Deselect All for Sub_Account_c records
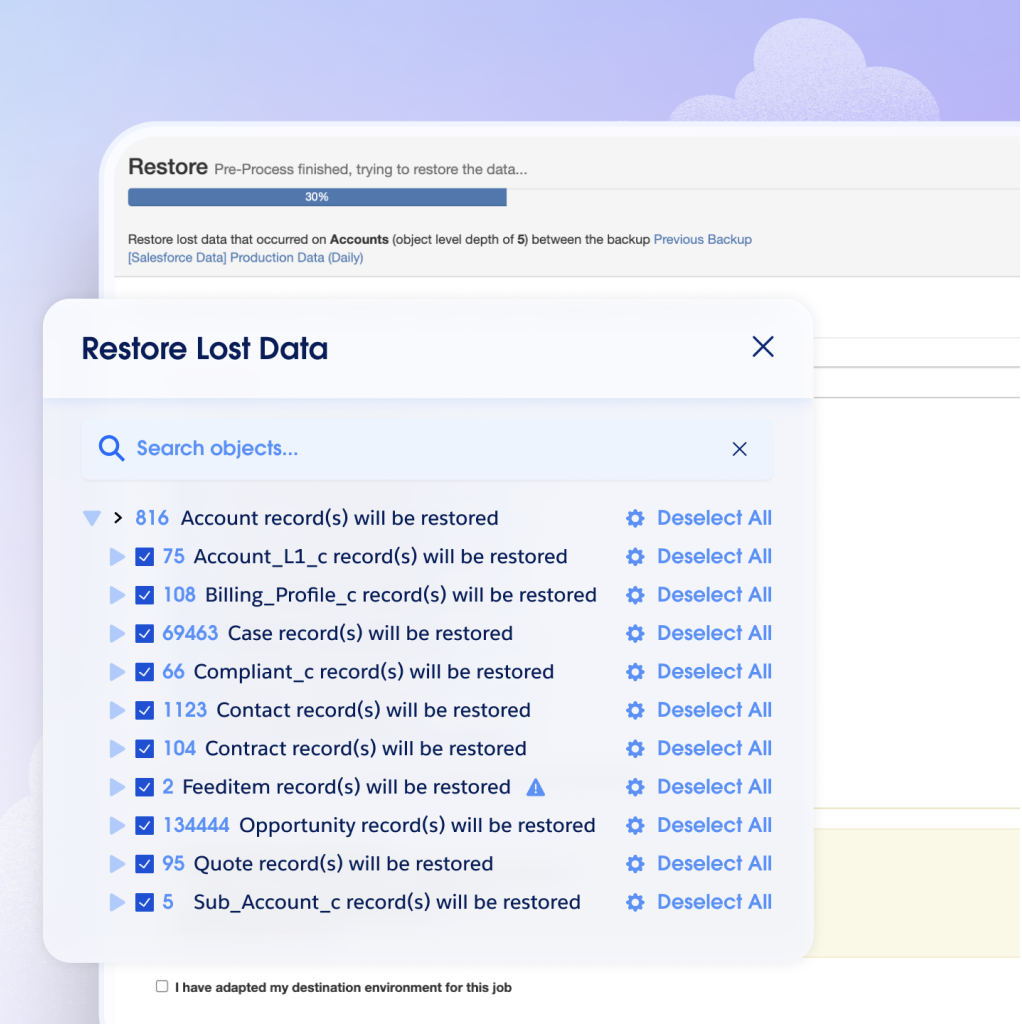The image size is (1022, 1026). pos(714,902)
